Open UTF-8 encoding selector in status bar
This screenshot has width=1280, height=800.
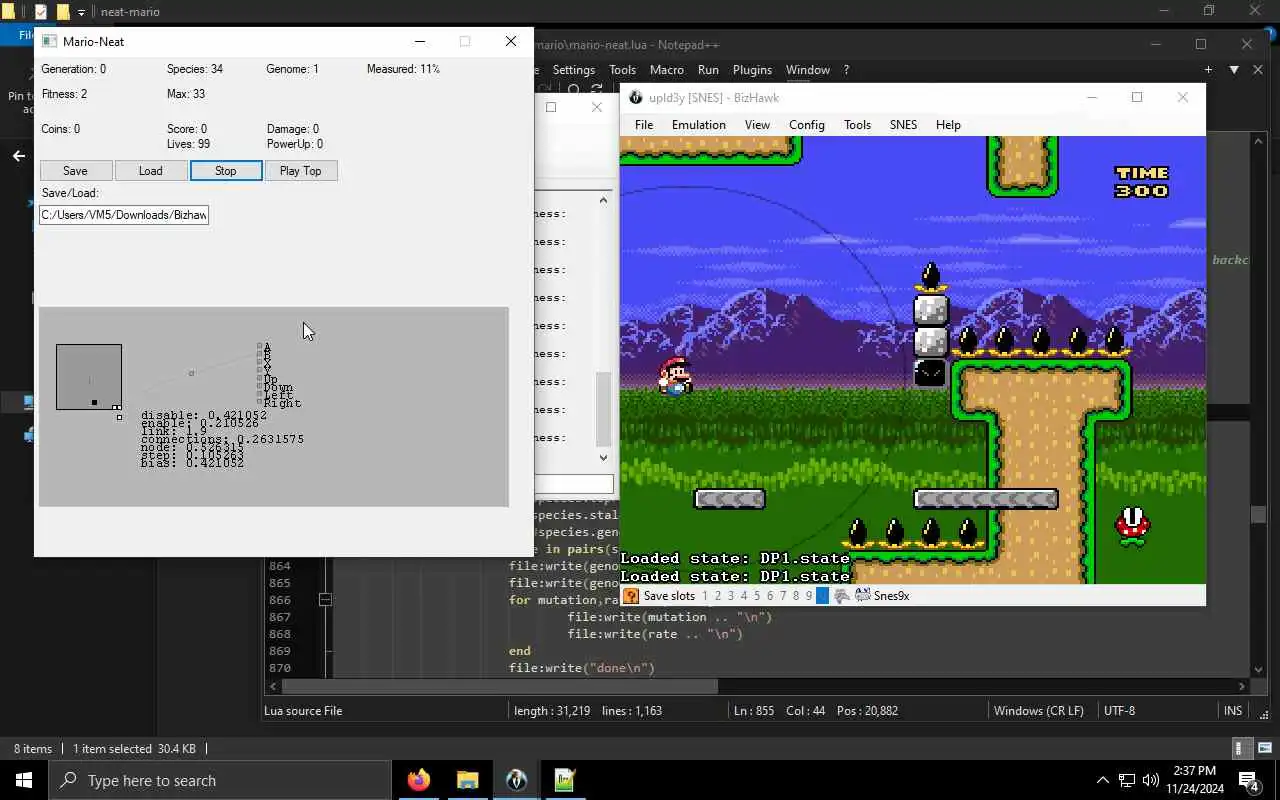(x=1119, y=711)
